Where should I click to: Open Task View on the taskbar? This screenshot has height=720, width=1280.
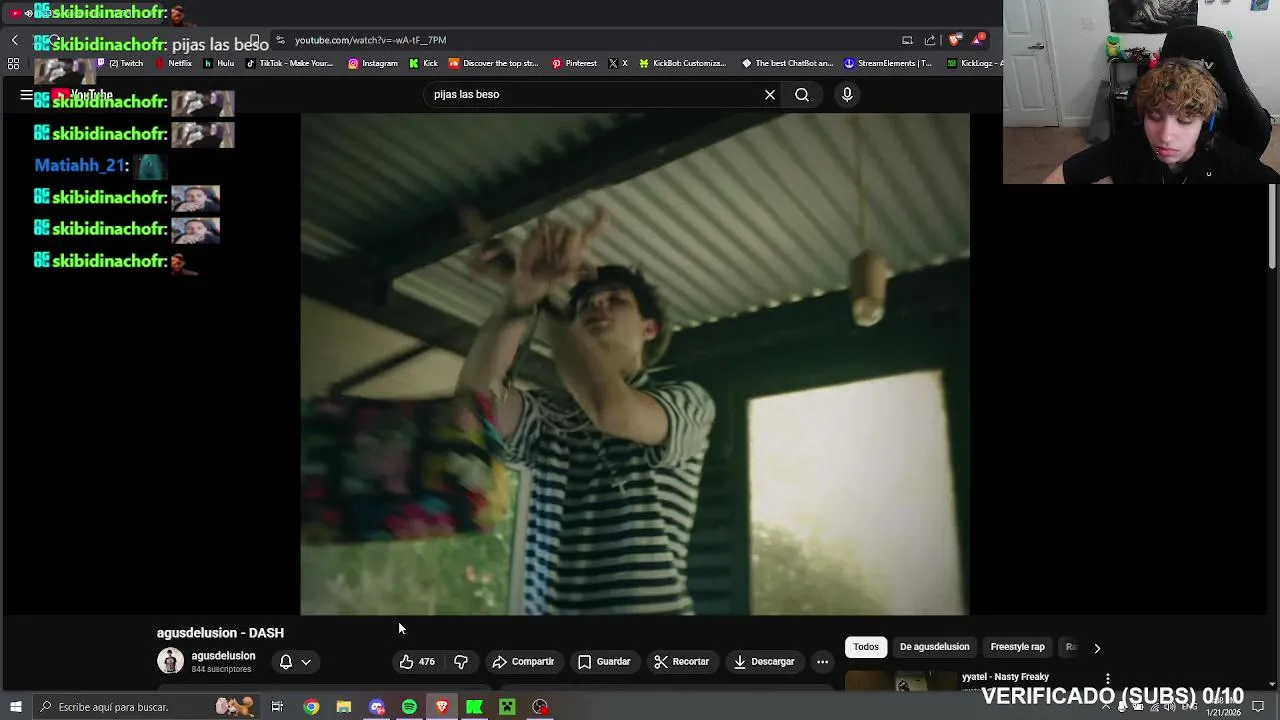[x=277, y=707]
